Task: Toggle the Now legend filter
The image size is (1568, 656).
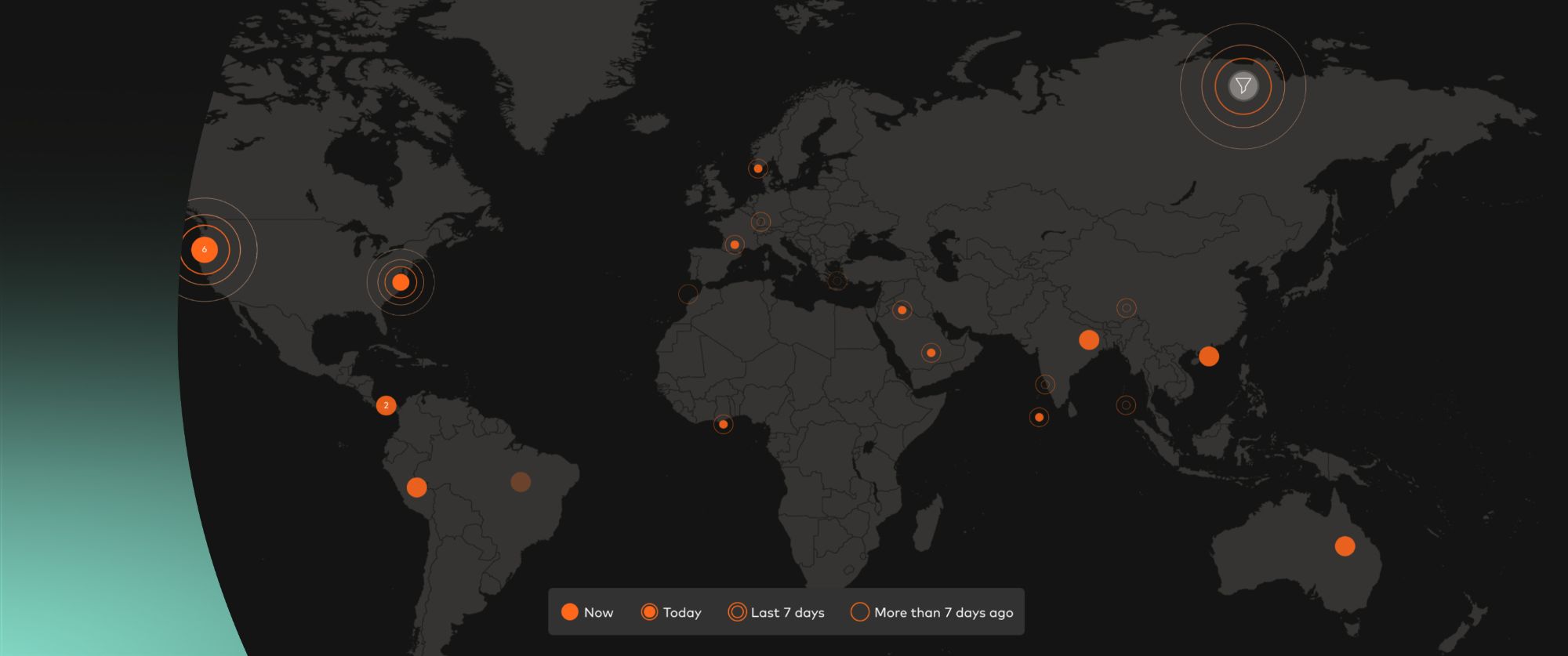Action: coord(587,612)
